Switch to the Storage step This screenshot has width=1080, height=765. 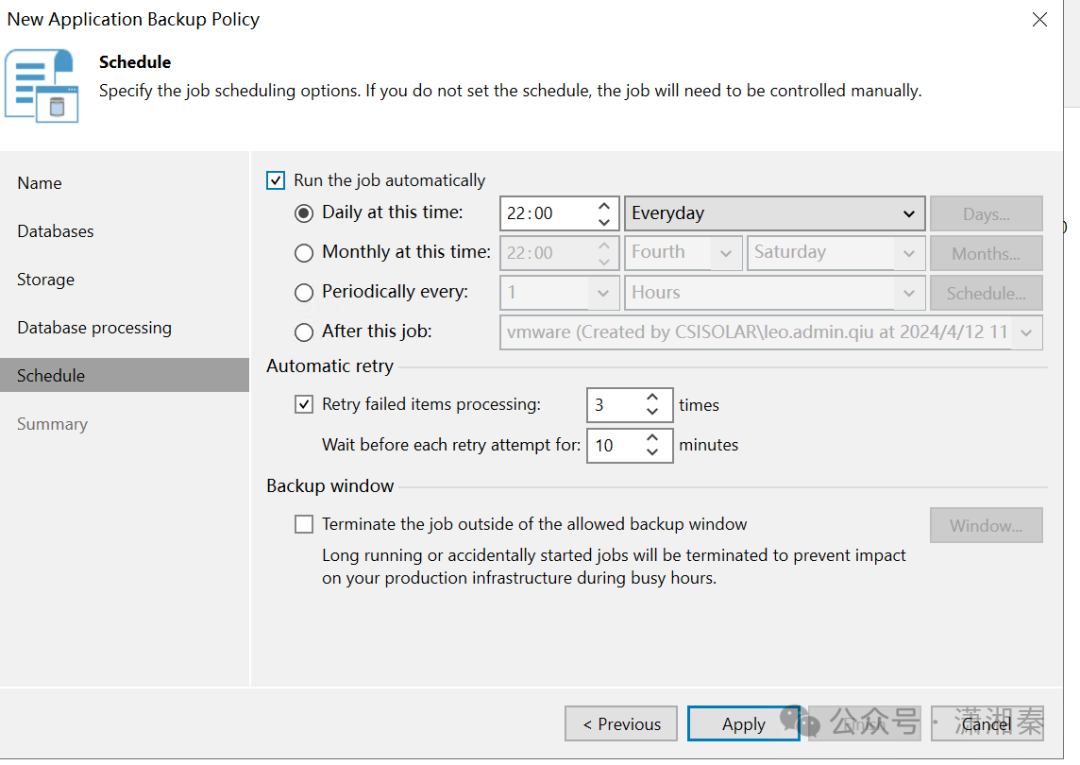click(x=46, y=279)
